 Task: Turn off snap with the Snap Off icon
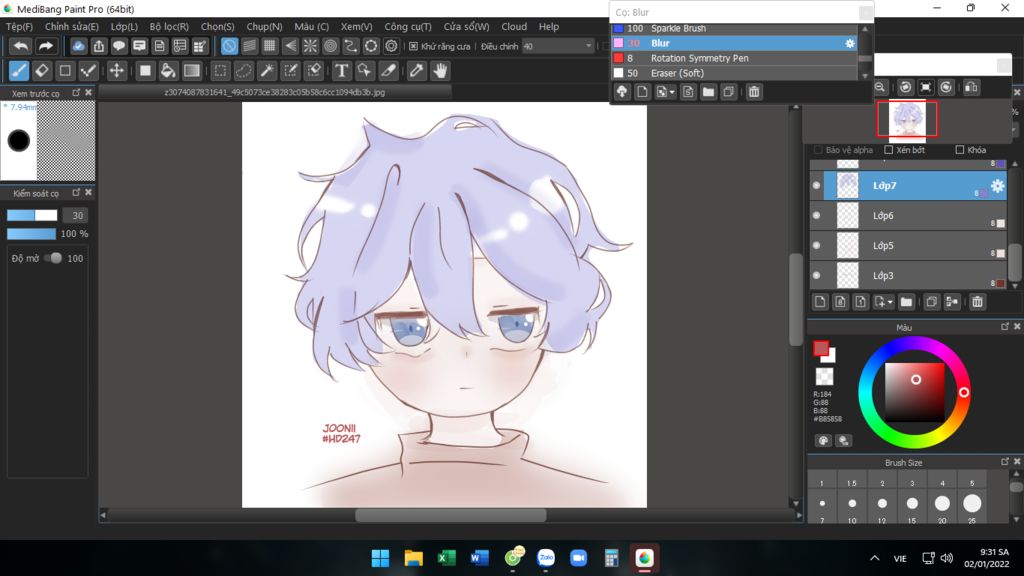[229, 46]
